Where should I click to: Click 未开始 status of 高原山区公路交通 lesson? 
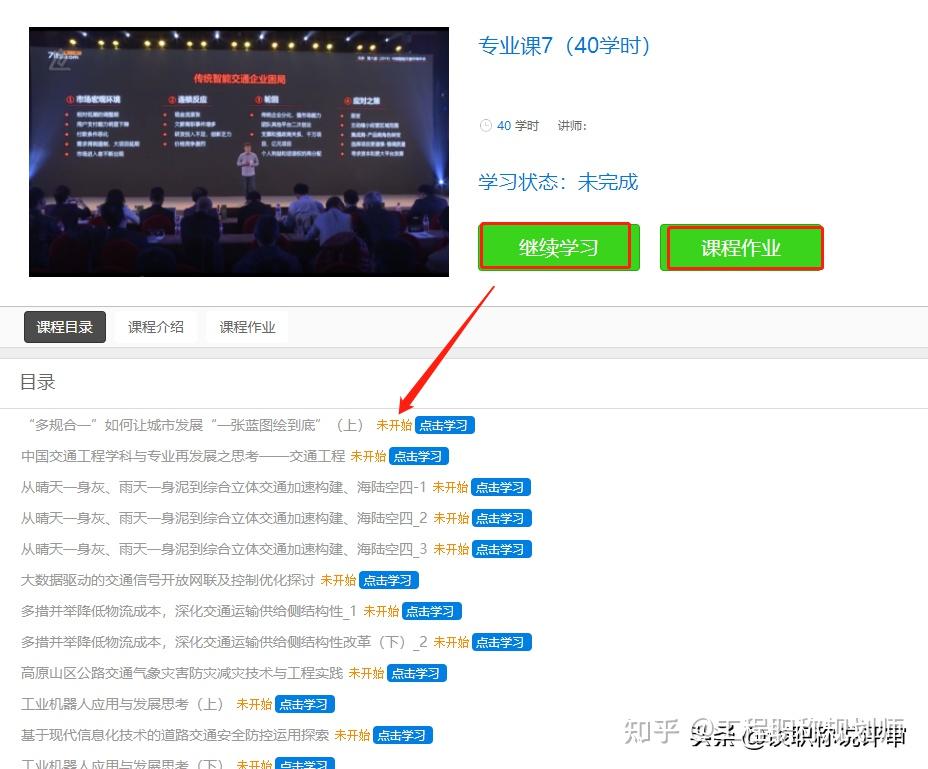366,673
